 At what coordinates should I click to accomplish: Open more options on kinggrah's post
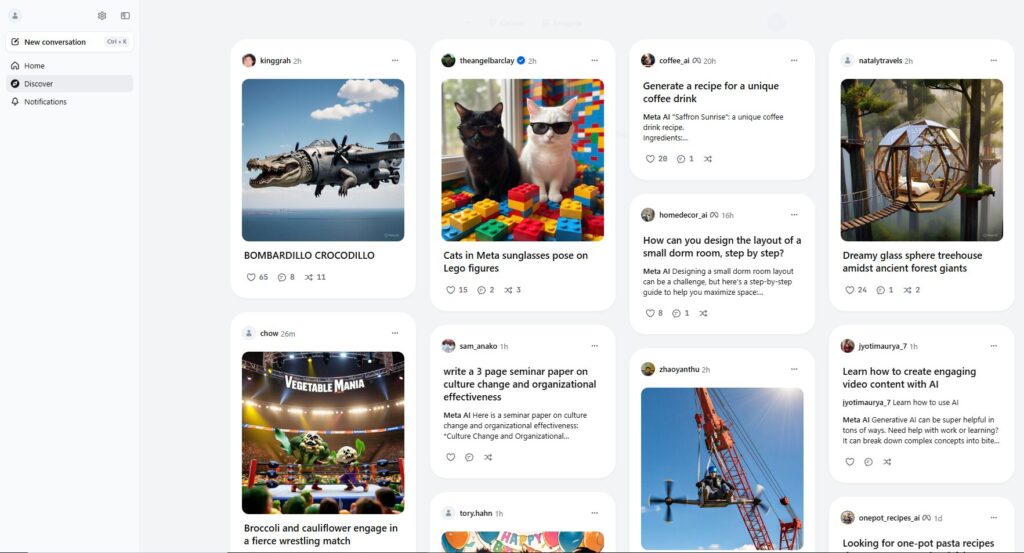[x=395, y=61]
